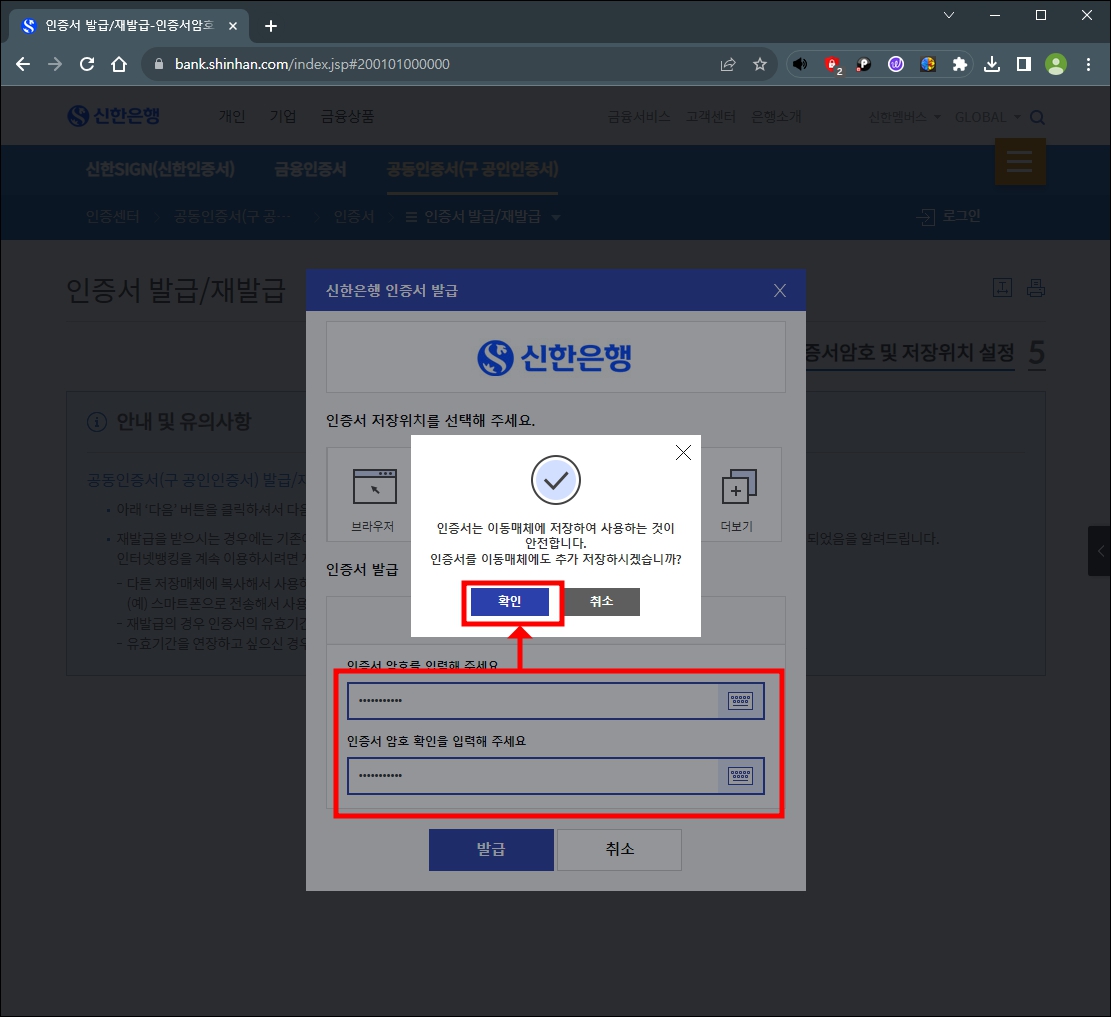Click the print page icon
The image size is (1111, 1017).
pos(1036,288)
